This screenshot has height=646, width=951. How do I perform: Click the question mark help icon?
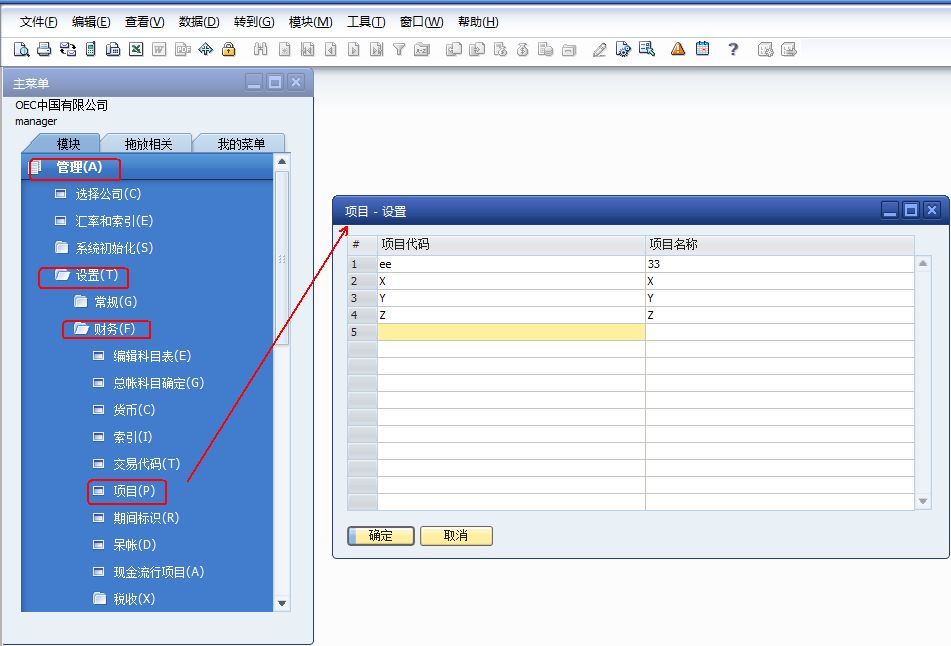(x=733, y=49)
